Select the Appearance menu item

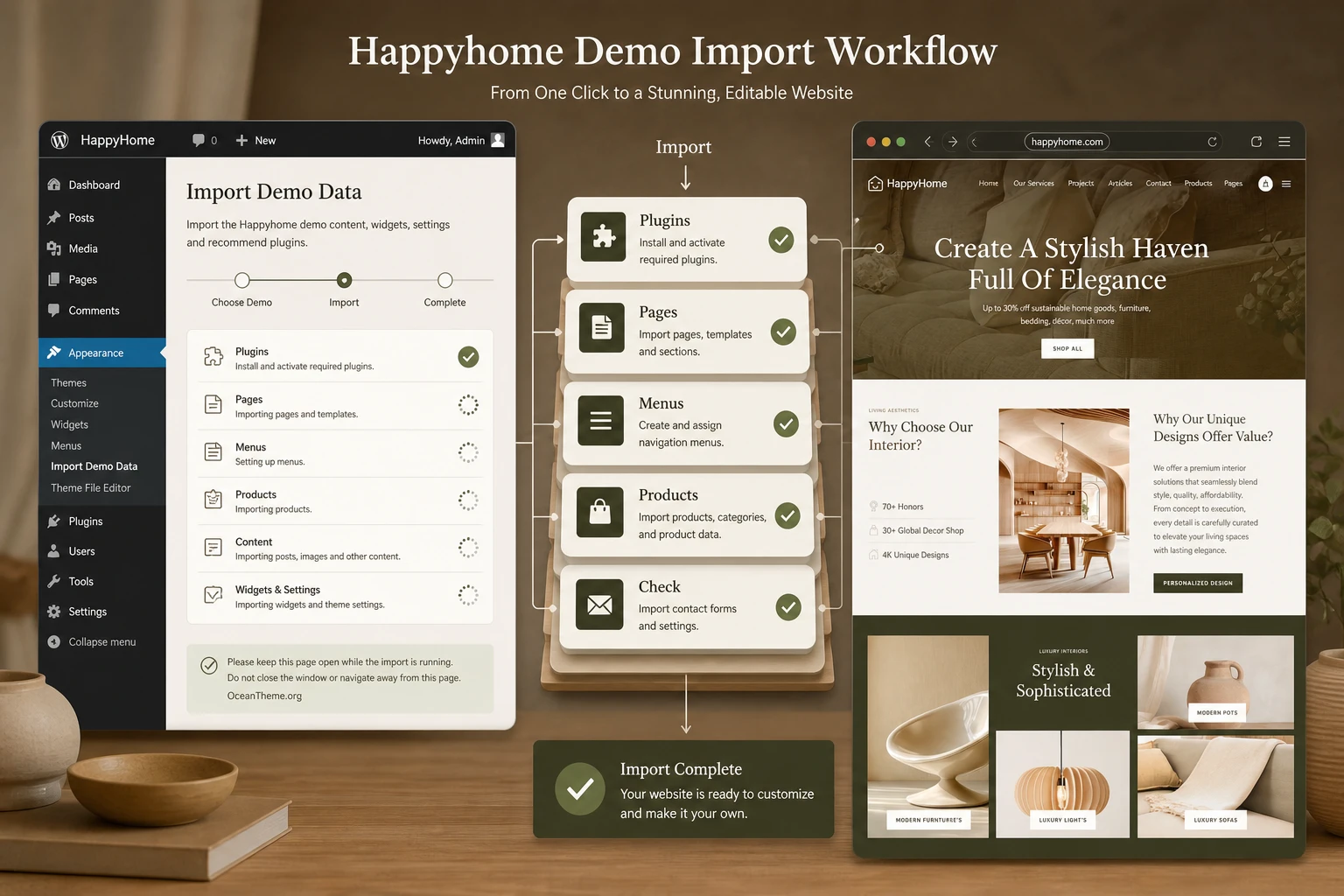click(x=101, y=353)
